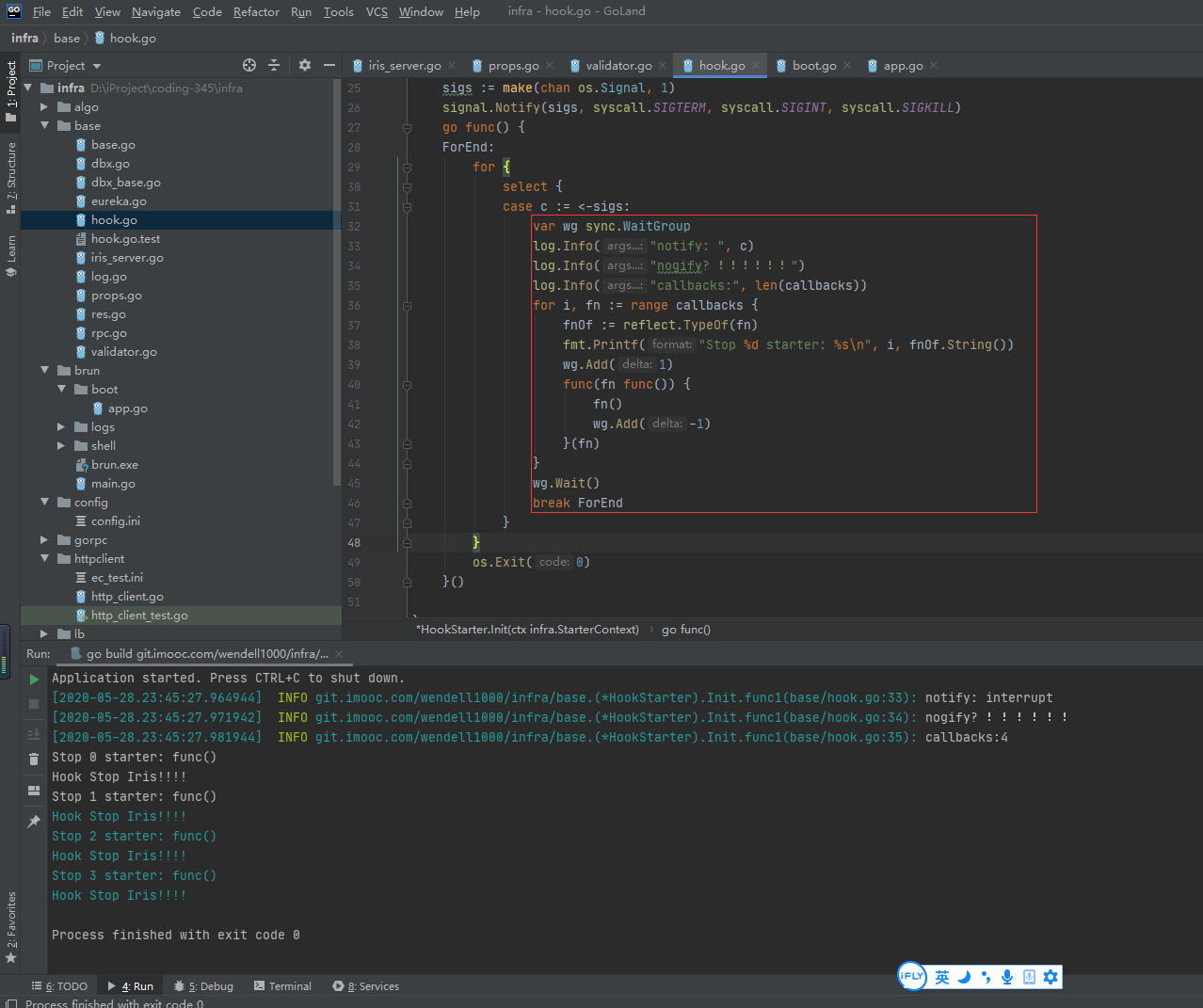The image size is (1203, 1008).
Task: Clear run console with trash icon
Action: coord(34,759)
